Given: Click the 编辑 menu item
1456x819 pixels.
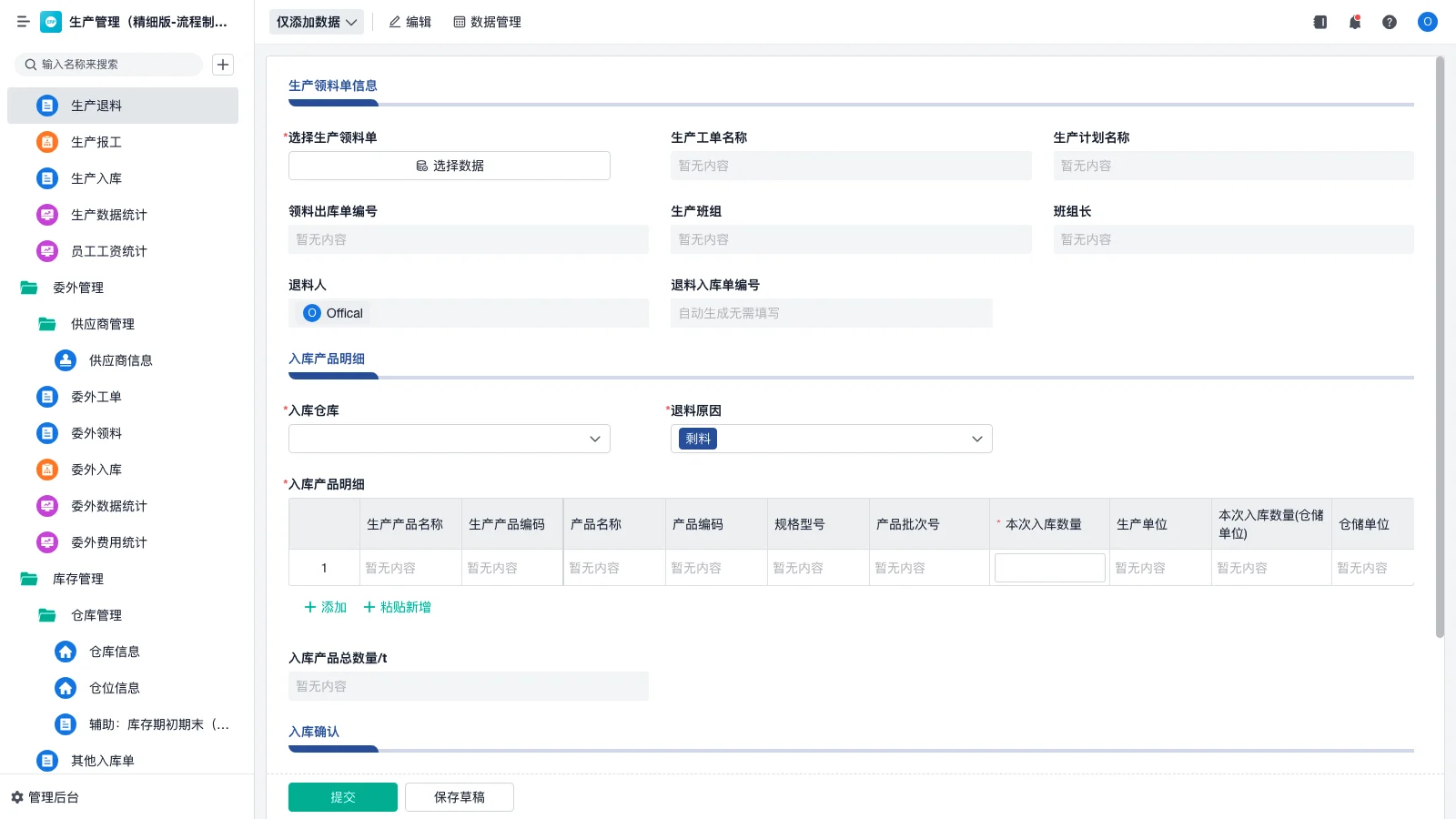Looking at the screenshot, I should click(x=409, y=22).
